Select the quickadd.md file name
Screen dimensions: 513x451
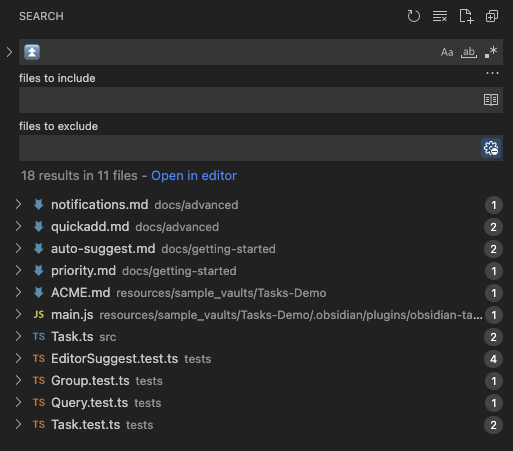pyautogui.click(x=90, y=227)
